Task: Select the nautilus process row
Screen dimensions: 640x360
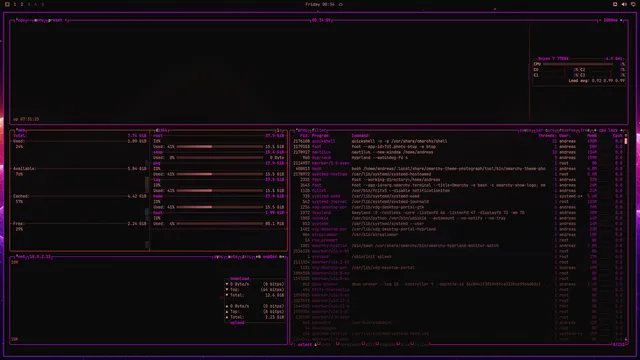Action: (x=458, y=152)
